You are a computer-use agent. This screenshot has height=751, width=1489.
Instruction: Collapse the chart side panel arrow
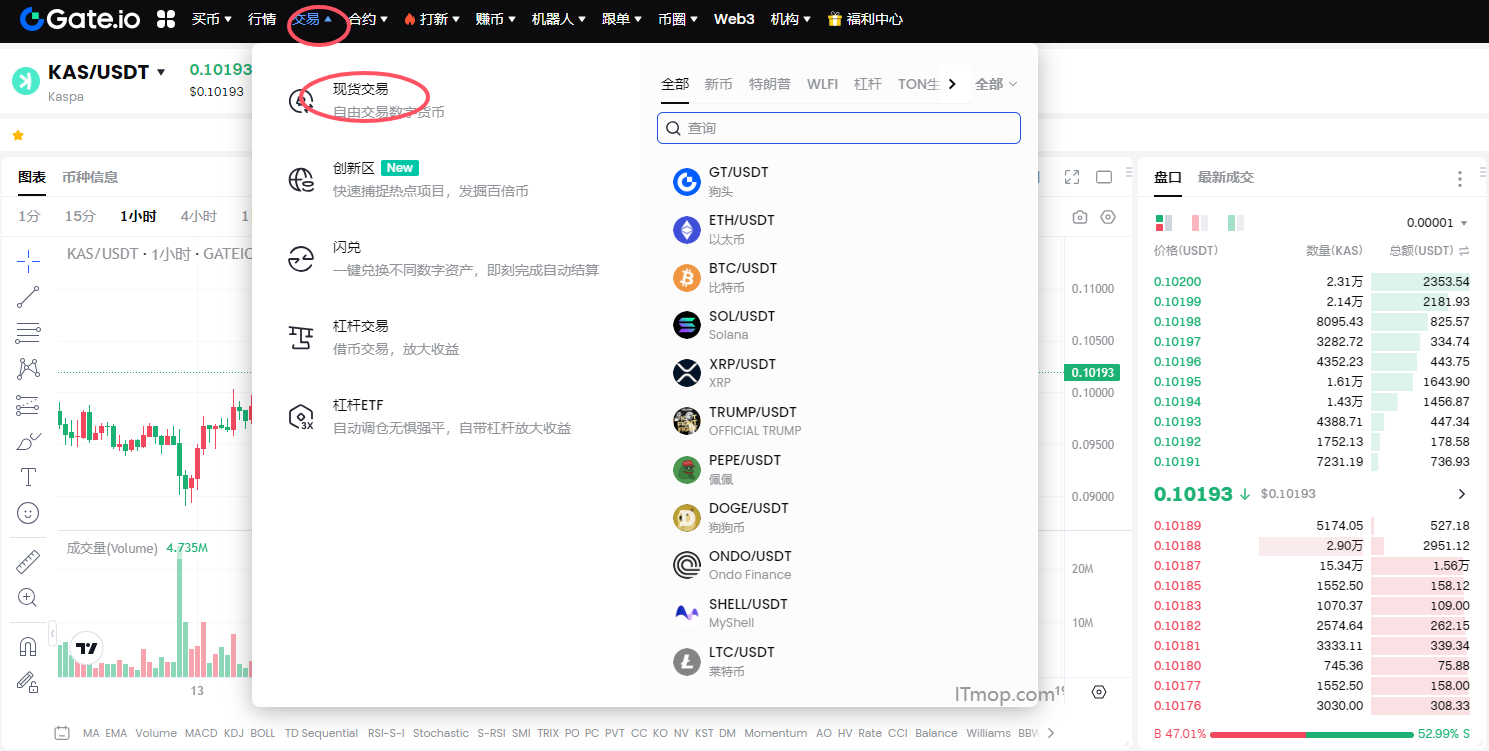pos(52,632)
